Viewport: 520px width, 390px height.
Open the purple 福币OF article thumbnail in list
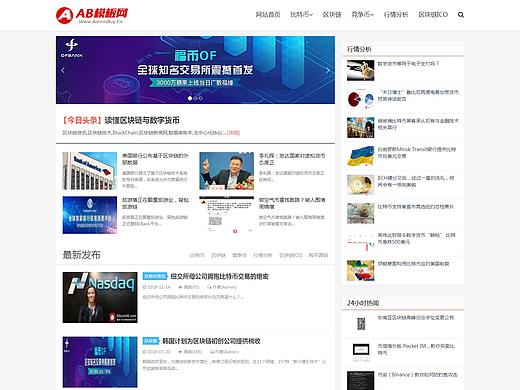click(100, 362)
